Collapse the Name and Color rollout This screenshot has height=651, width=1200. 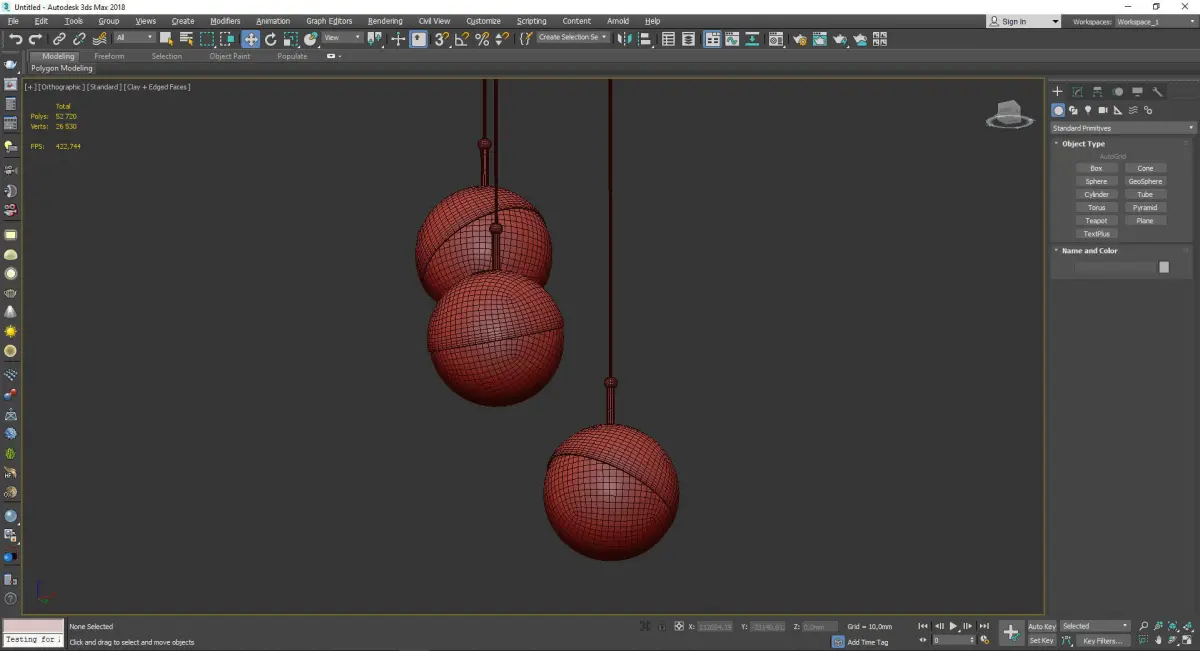click(1089, 251)
